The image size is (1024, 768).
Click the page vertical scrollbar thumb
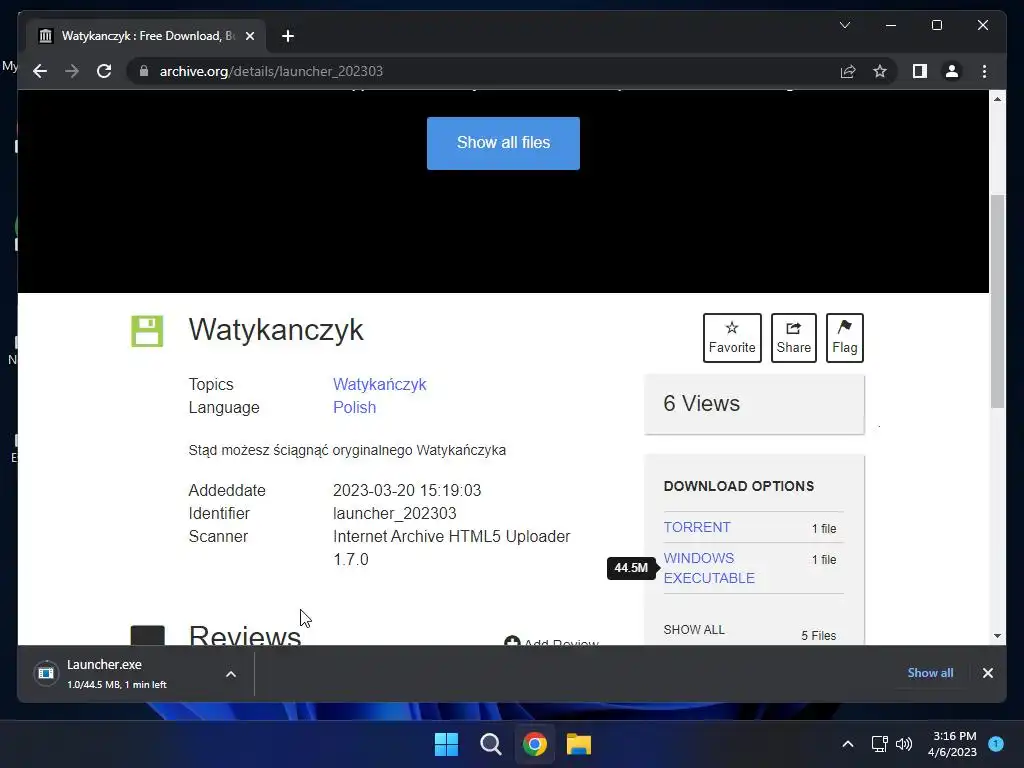(x=997, y=300)
